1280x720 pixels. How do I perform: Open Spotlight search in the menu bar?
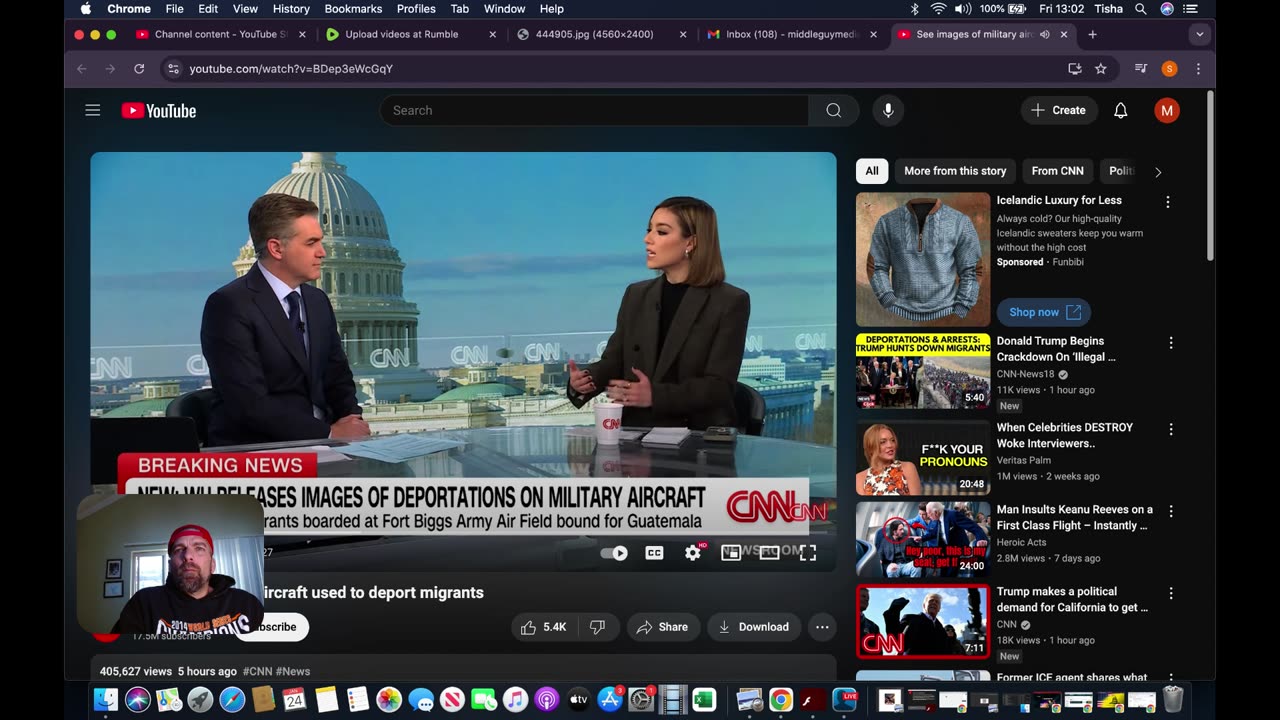tap(1141, 8)
